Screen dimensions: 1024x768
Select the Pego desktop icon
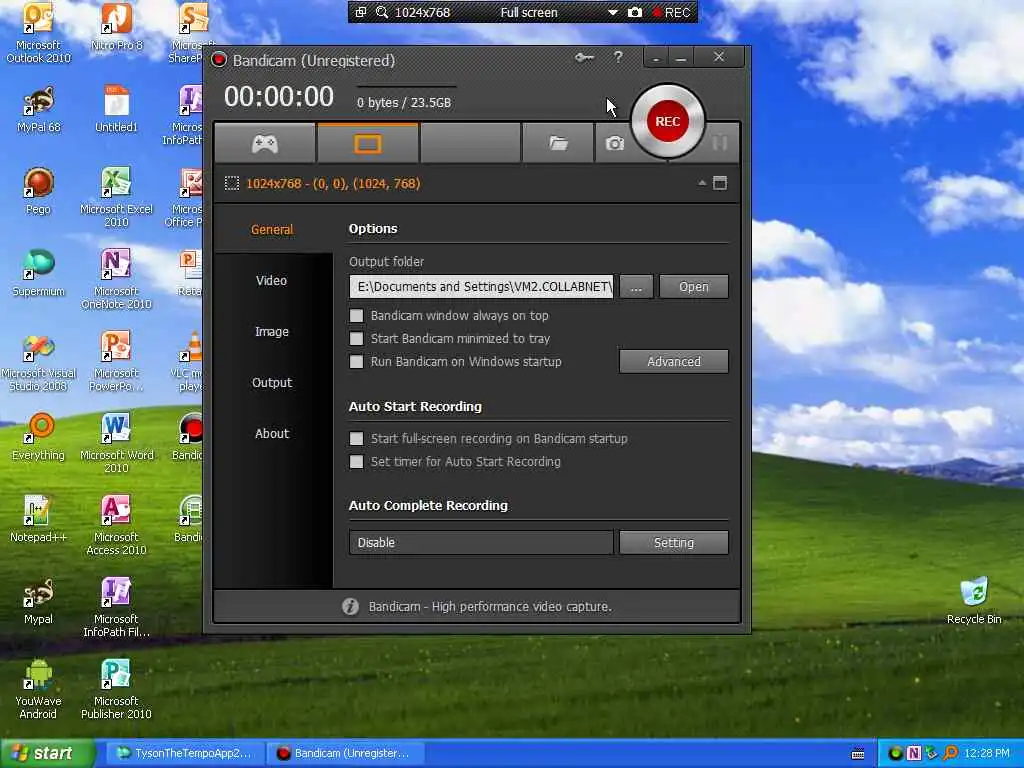38,191
